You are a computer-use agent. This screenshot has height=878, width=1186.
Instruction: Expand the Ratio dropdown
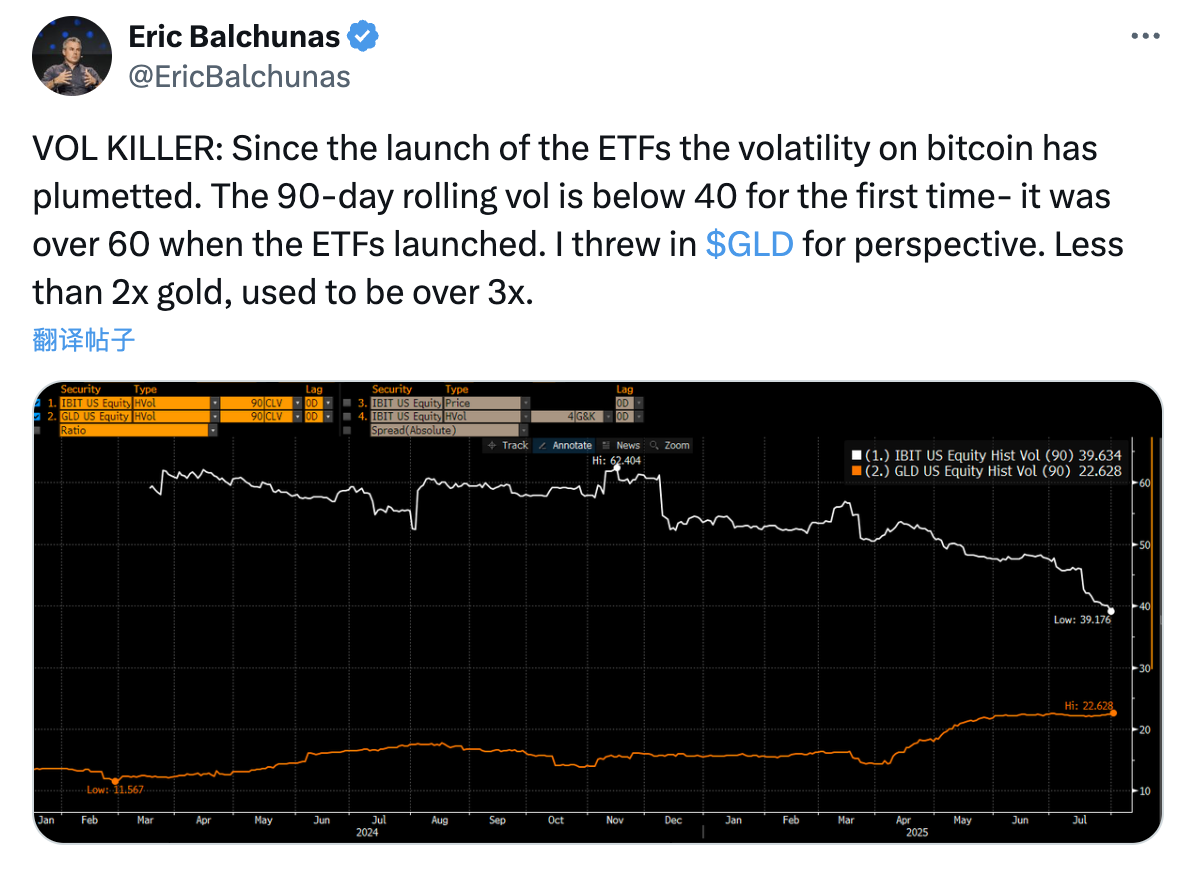(213, 430)
